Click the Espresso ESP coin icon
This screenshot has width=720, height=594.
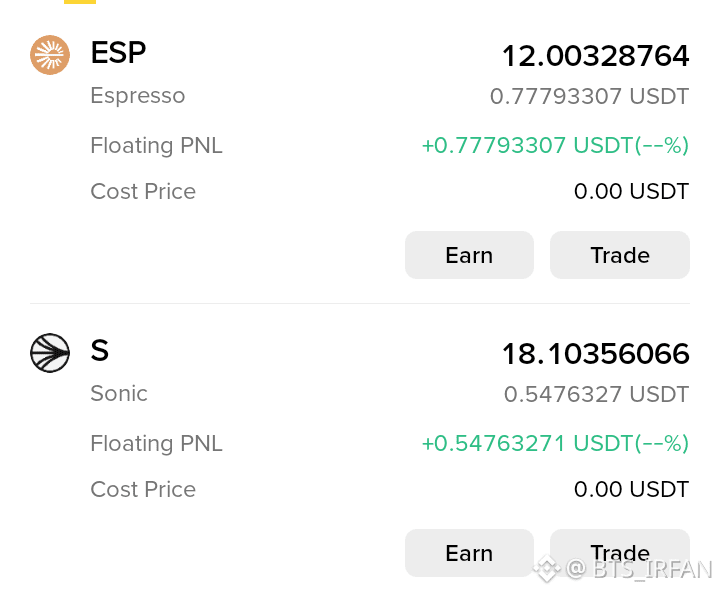50,55
